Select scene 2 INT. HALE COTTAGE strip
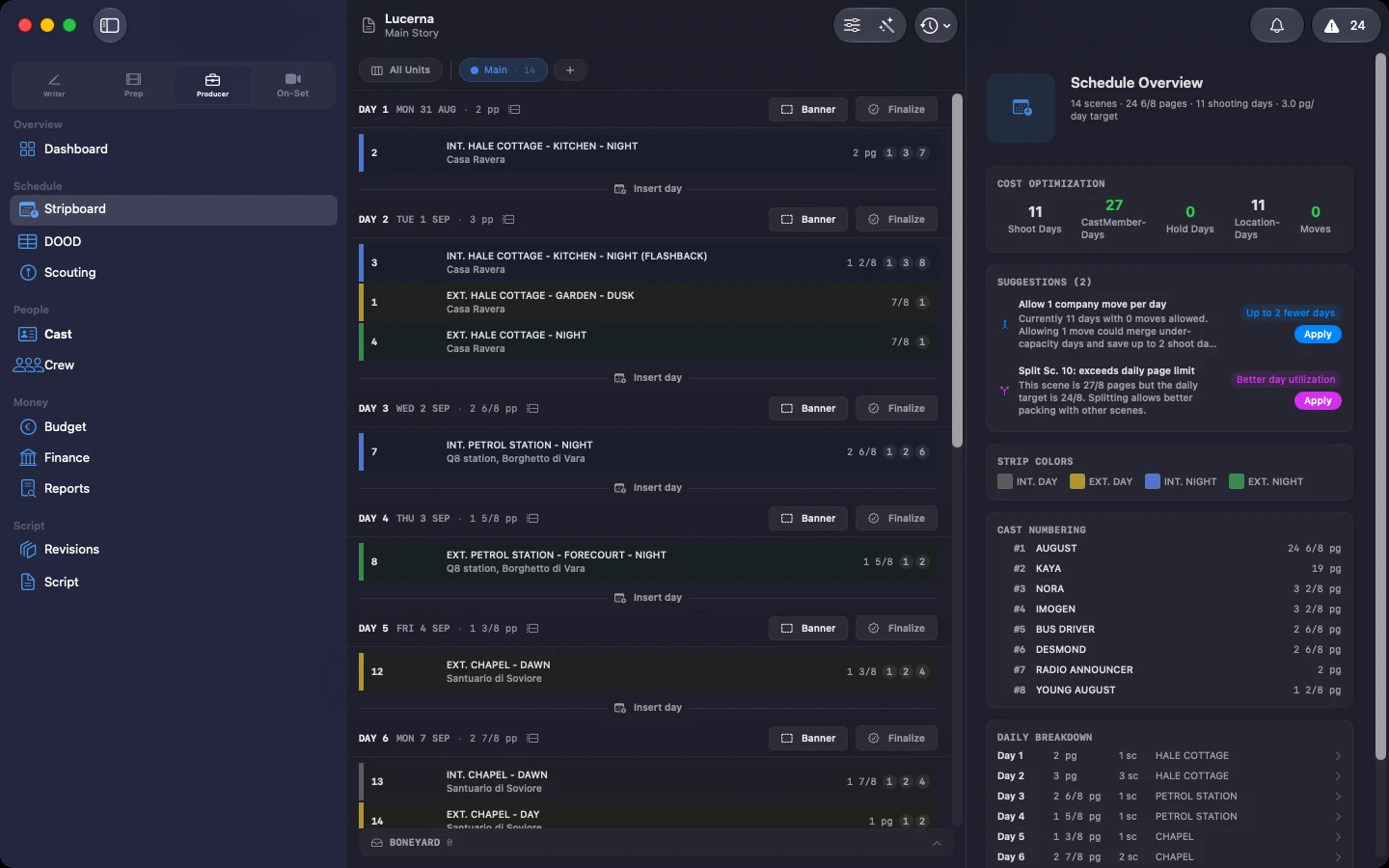 [648, 153]
